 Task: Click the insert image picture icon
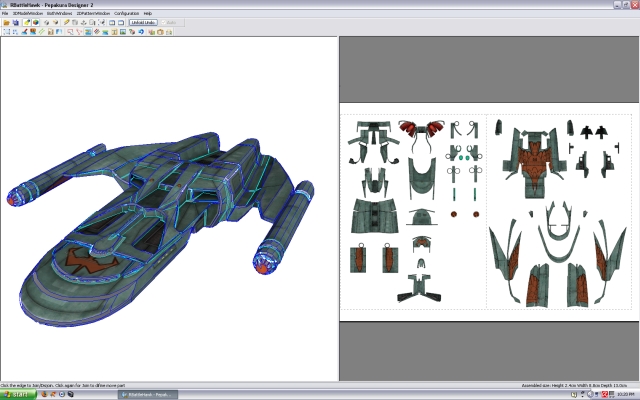click(123, 32)
